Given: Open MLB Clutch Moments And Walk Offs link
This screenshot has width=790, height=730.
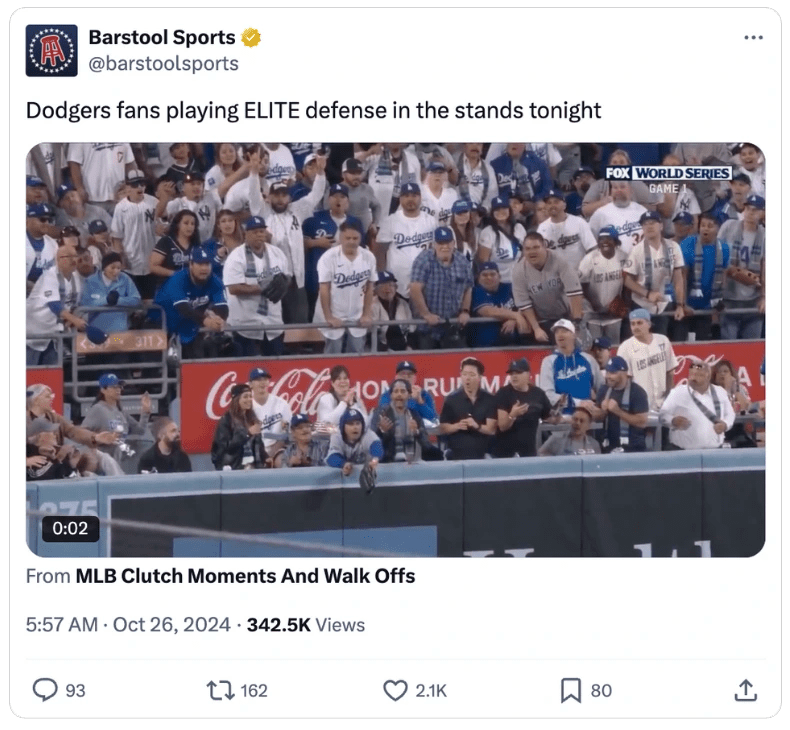Looking at the screenshot, I should 245,576.
